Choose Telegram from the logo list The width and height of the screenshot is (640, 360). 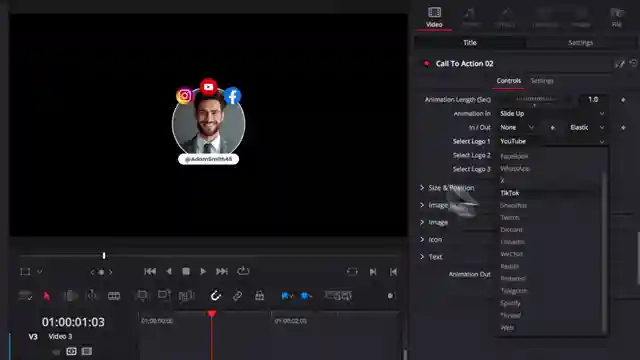point(514,291)
